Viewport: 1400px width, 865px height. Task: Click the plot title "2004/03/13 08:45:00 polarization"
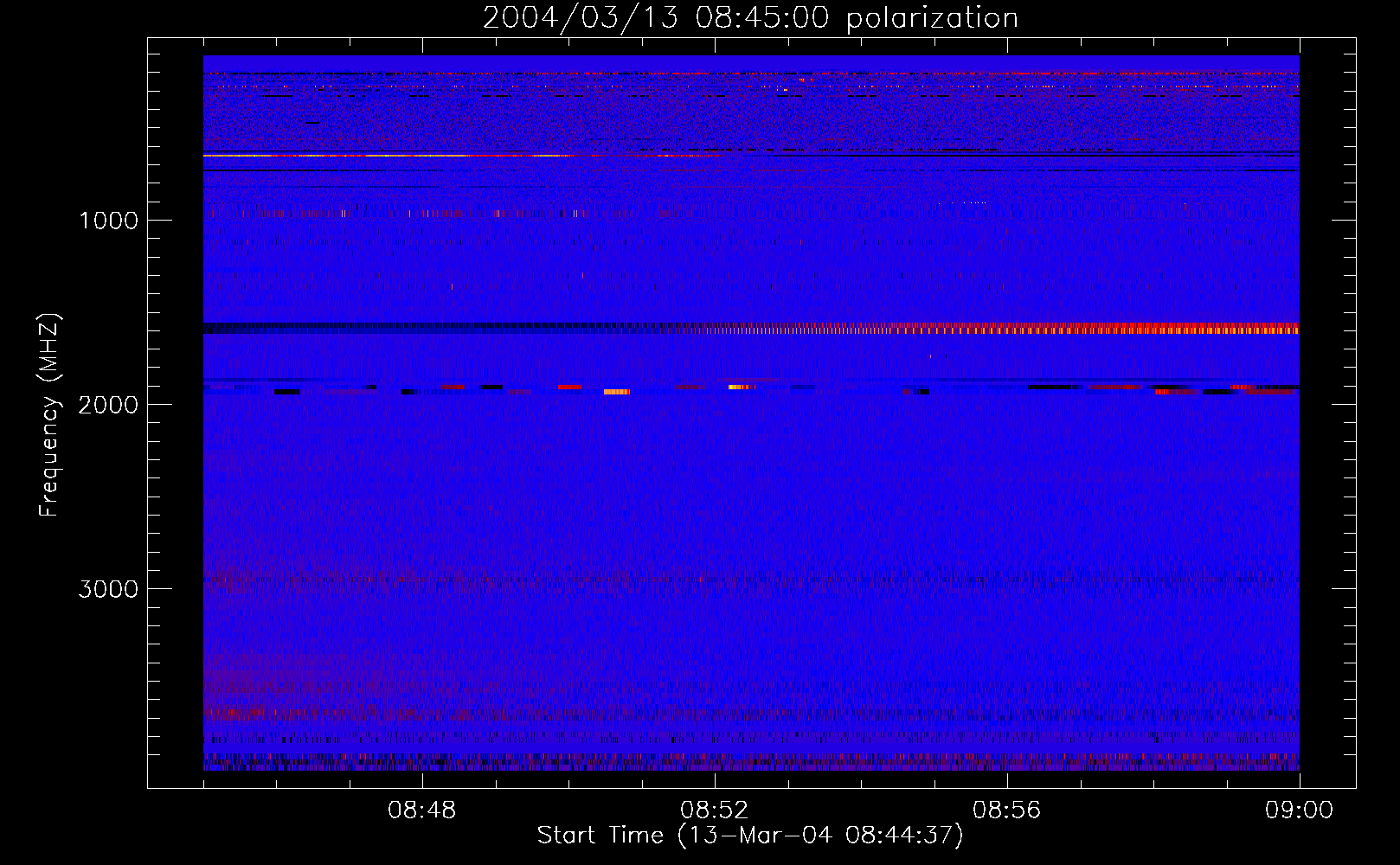750,18
